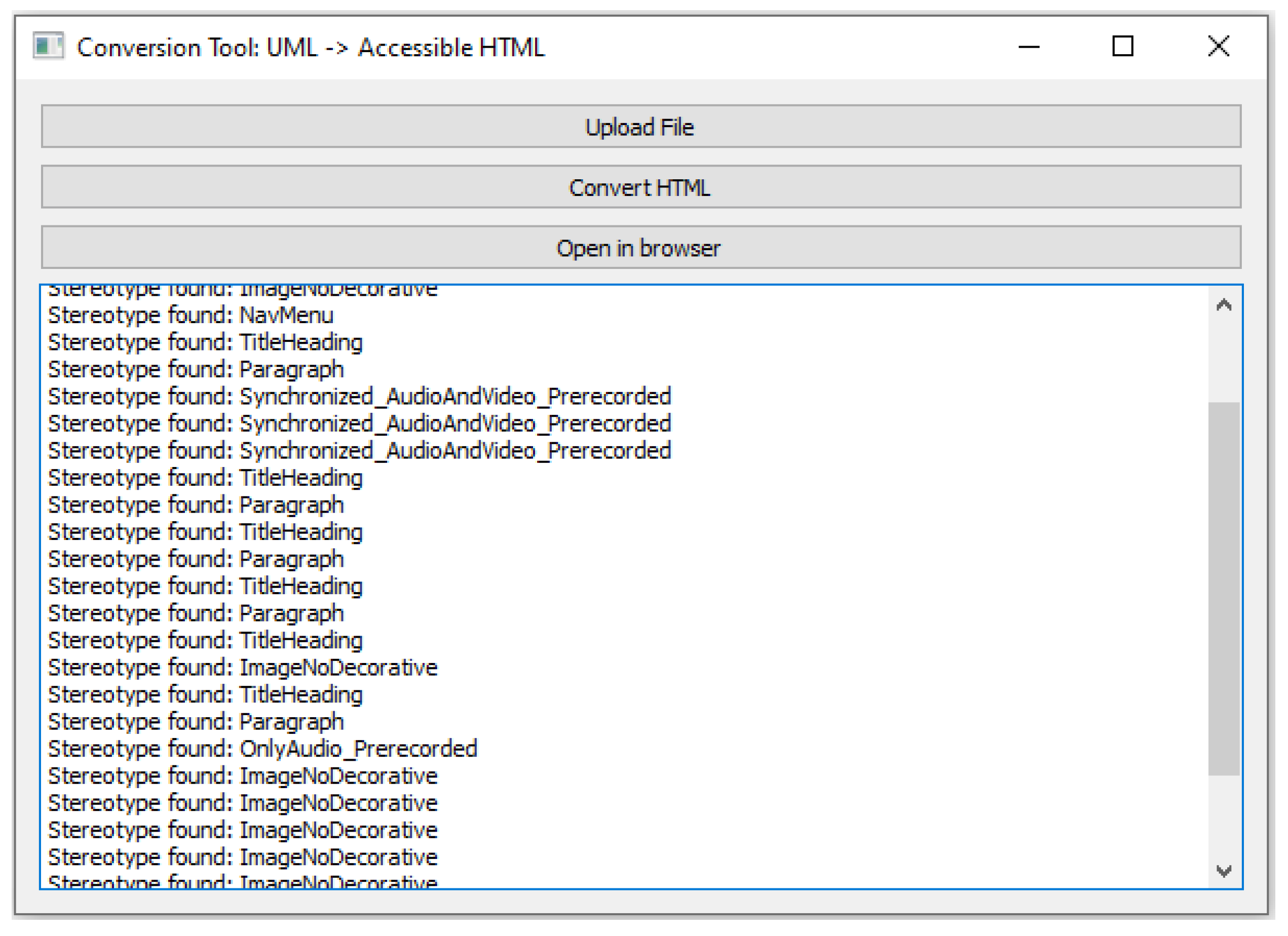Click the application icon in title bar
This screenshot has height=936, width=1288.
pos(48,47)
